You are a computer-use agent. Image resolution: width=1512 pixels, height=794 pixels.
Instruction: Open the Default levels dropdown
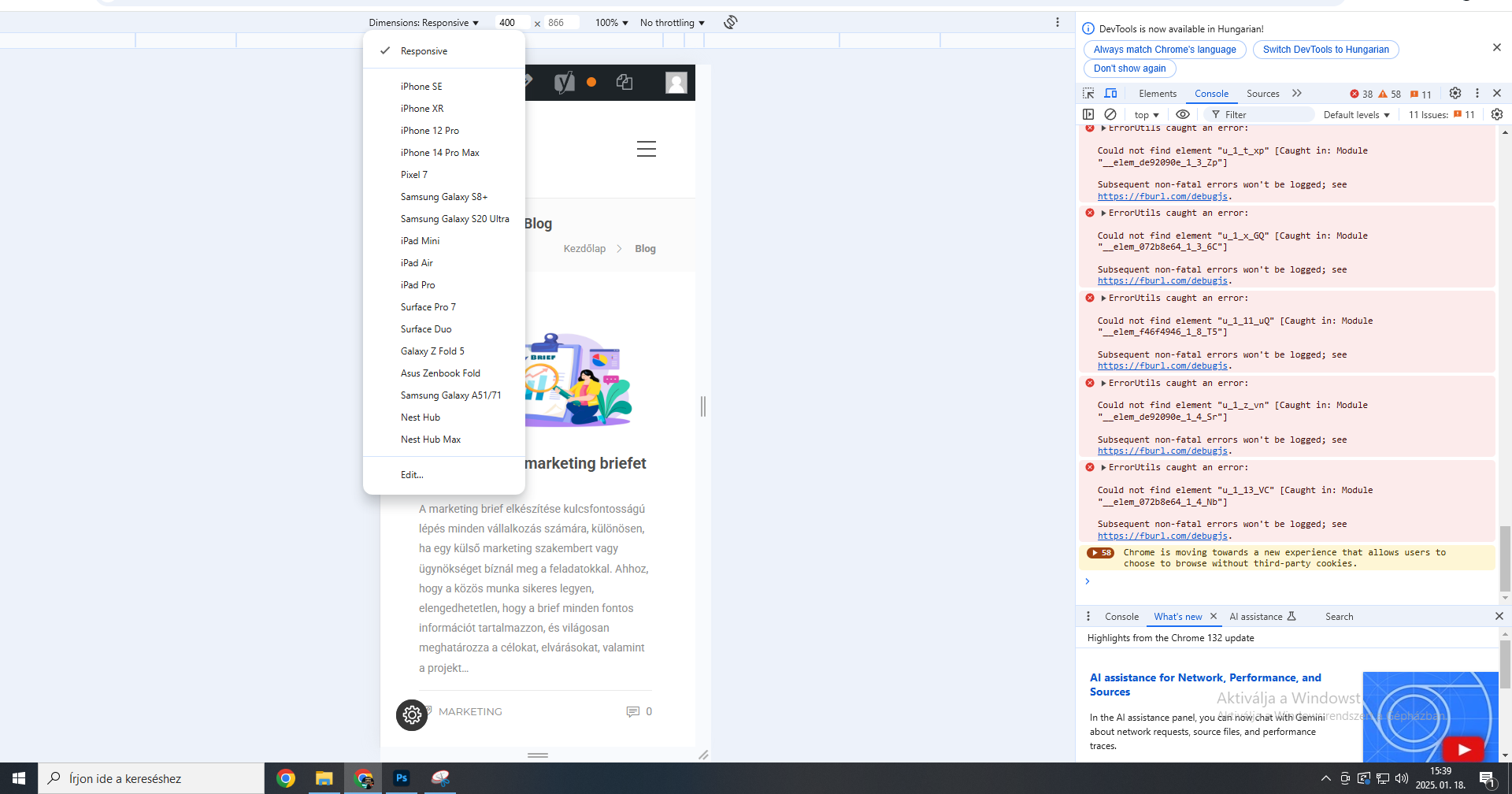coord(1357,115)
